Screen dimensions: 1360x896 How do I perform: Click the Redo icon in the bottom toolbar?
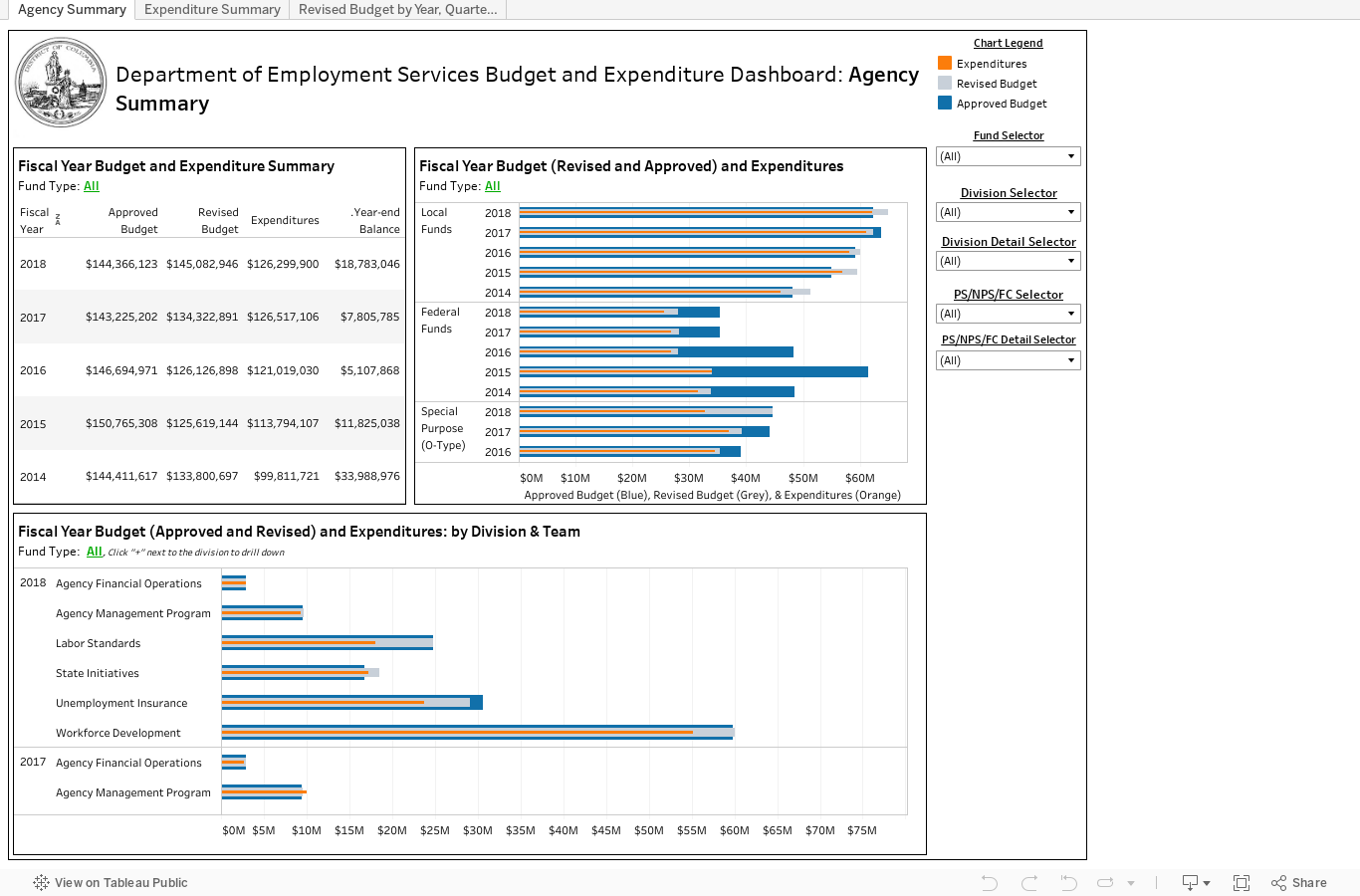pyautogui.click(x=1029, y=882)
